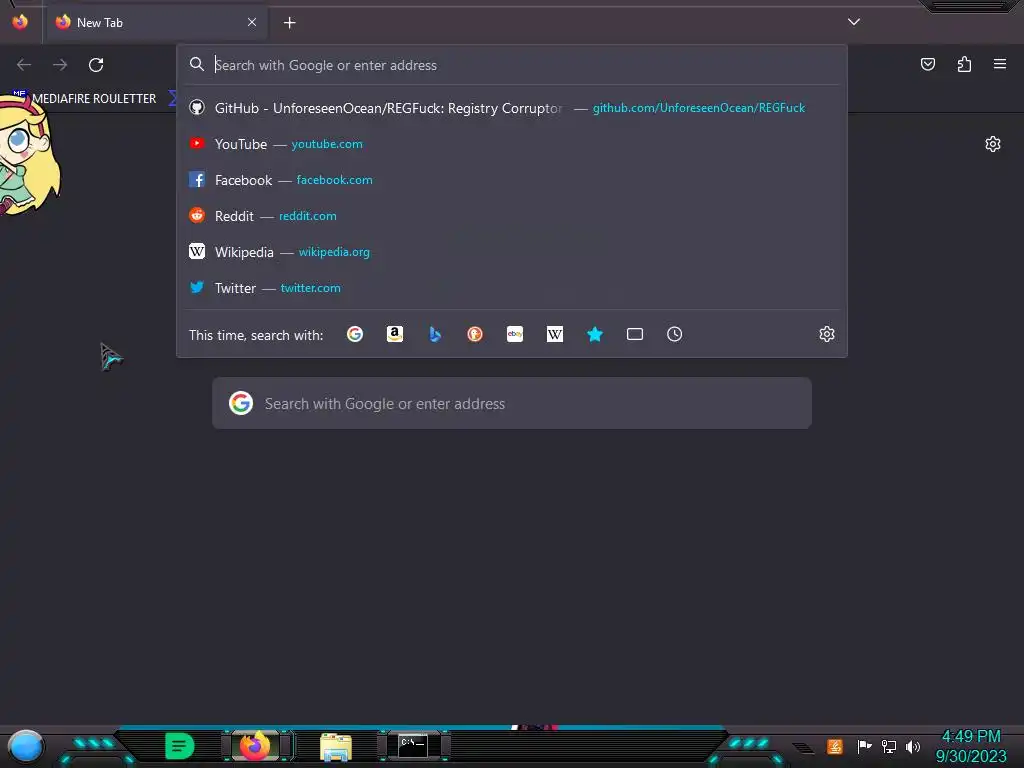Open the green chat app on taskbar

(x=180, y=746)
